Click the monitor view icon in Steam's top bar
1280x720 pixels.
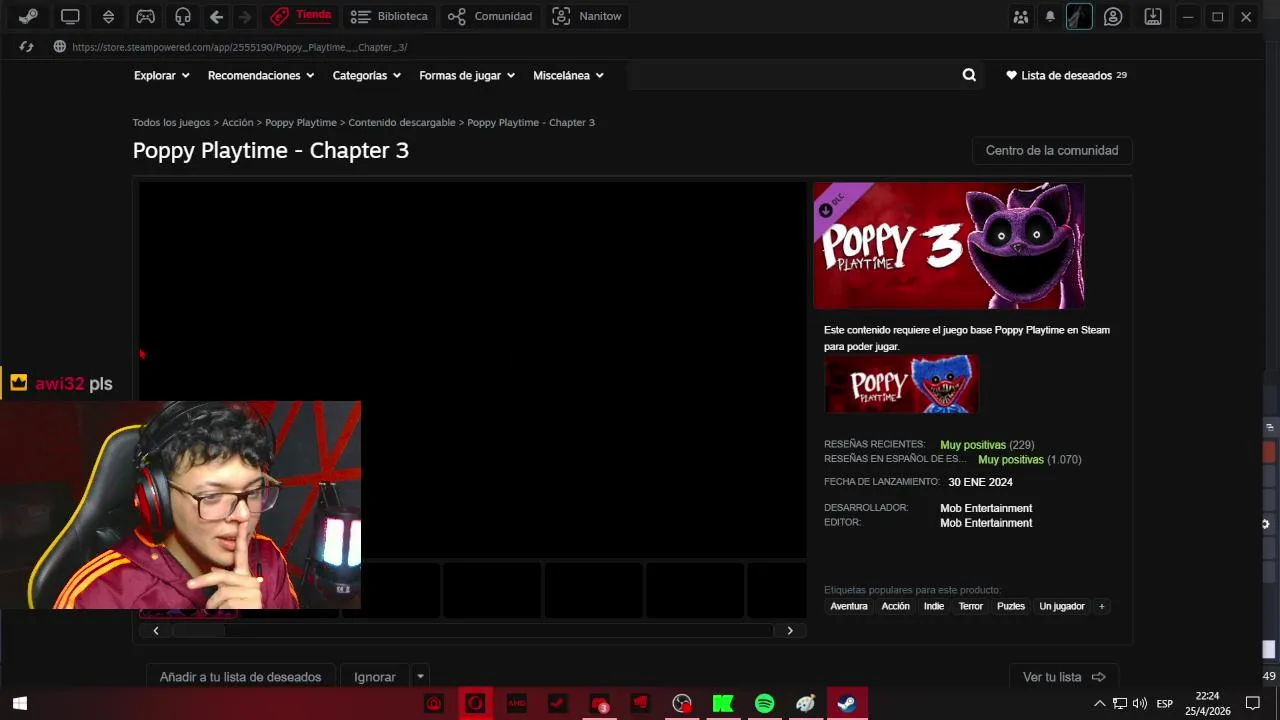click(x=70, y=16)
